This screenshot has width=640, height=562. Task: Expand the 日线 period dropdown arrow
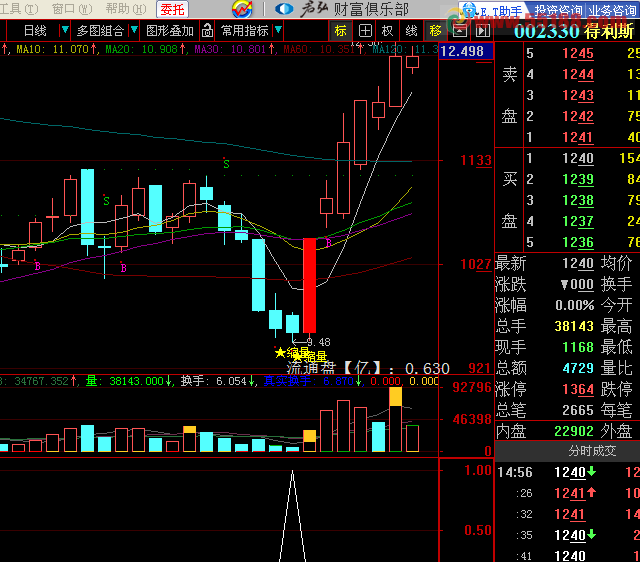65,30
